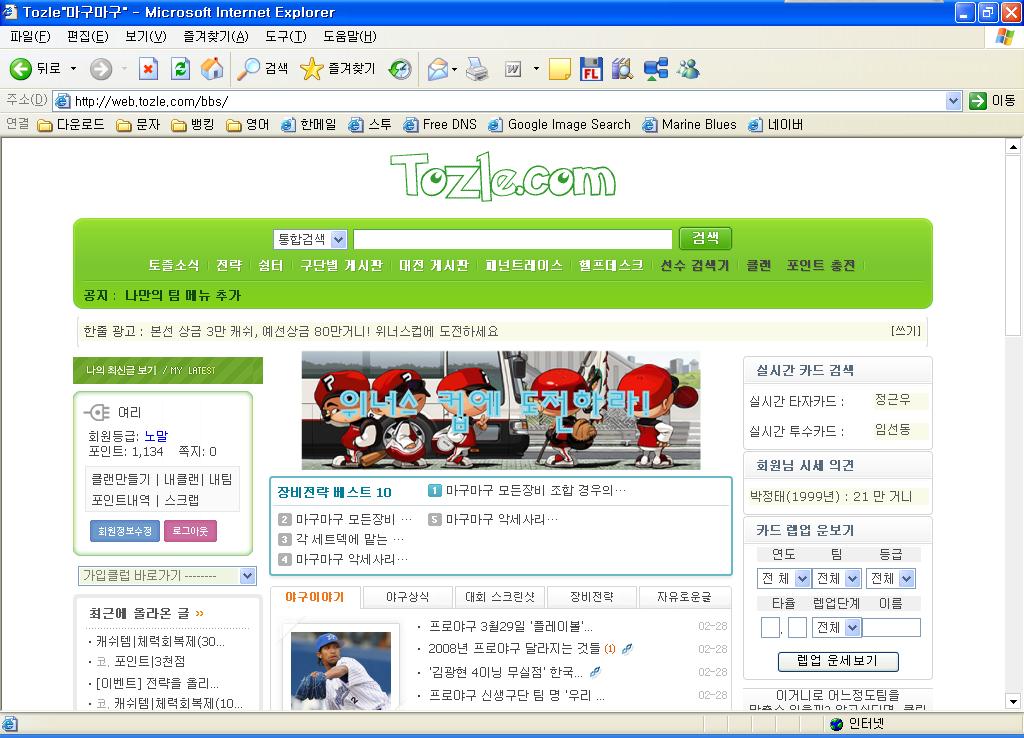This screenshot has height=738, width=1024.
Task: Switch to the 야구상식 tab
Action: tap(408, 597)
